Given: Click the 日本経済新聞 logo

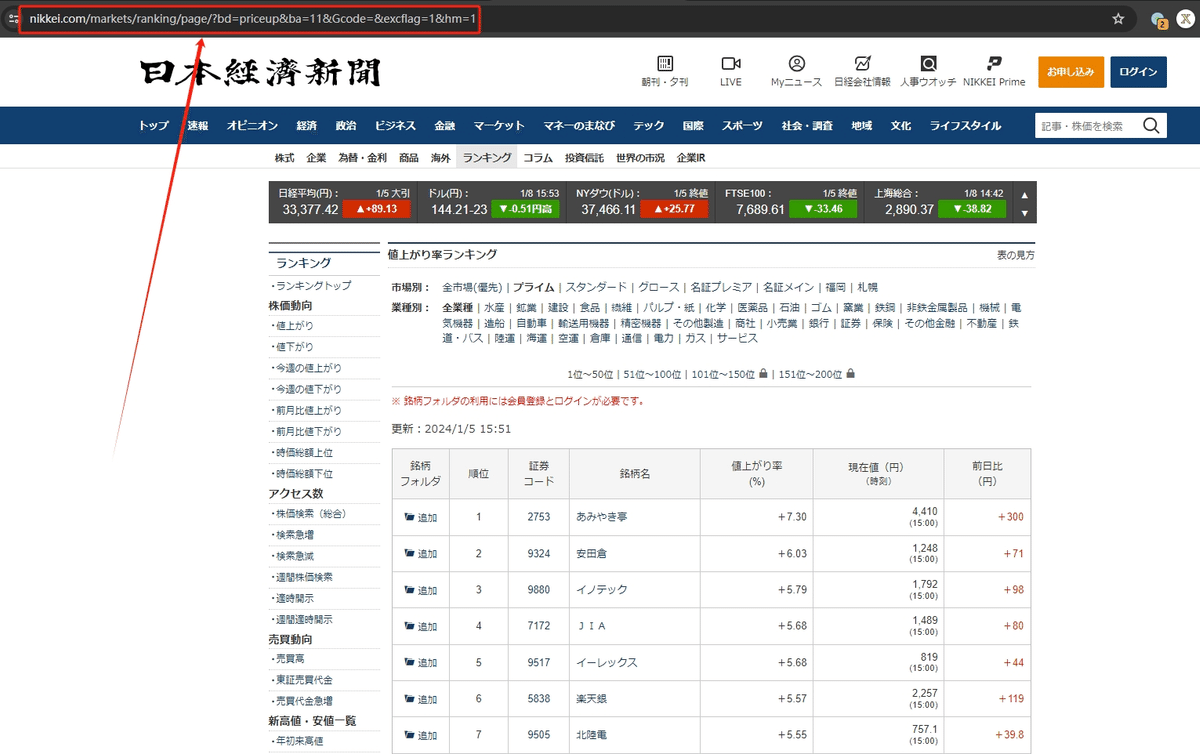Looking at the screenshot, I should coord(260,72).
